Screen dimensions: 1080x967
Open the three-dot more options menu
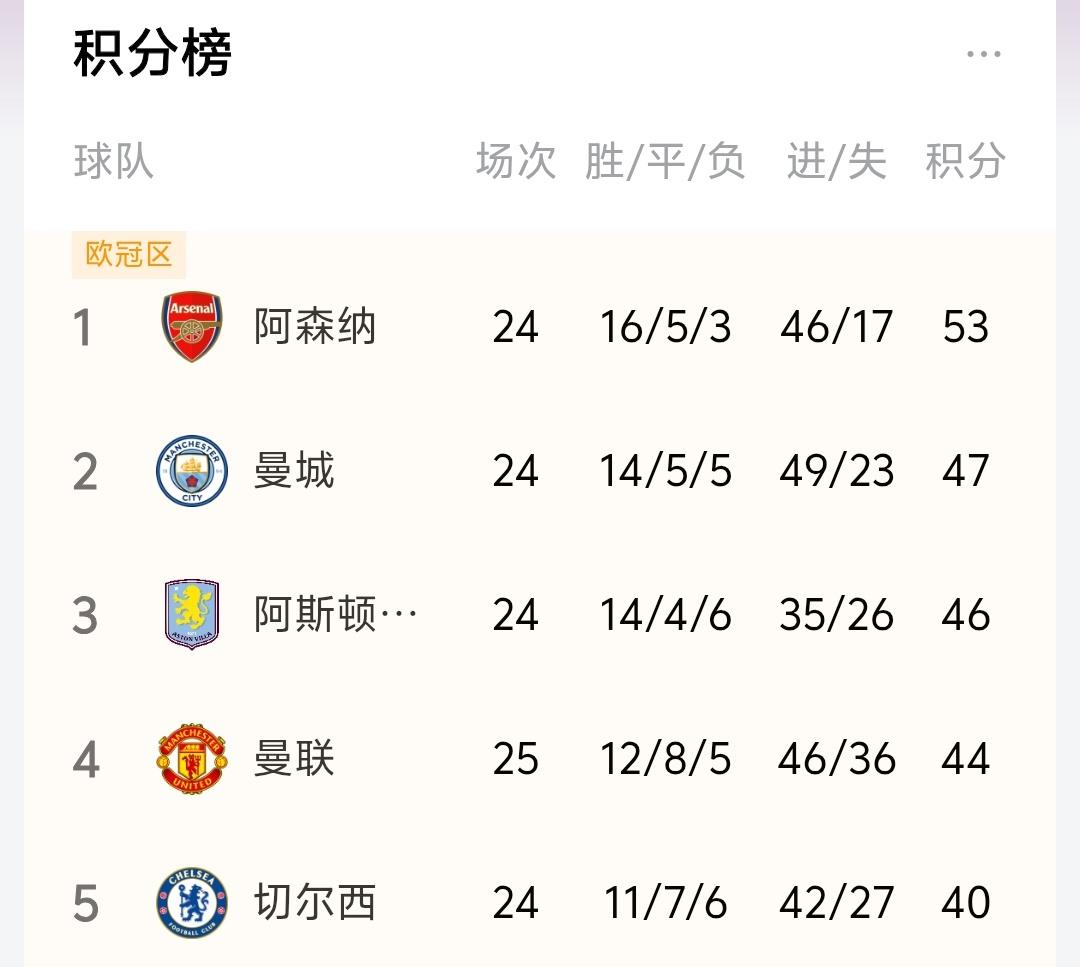click(984, 54)
